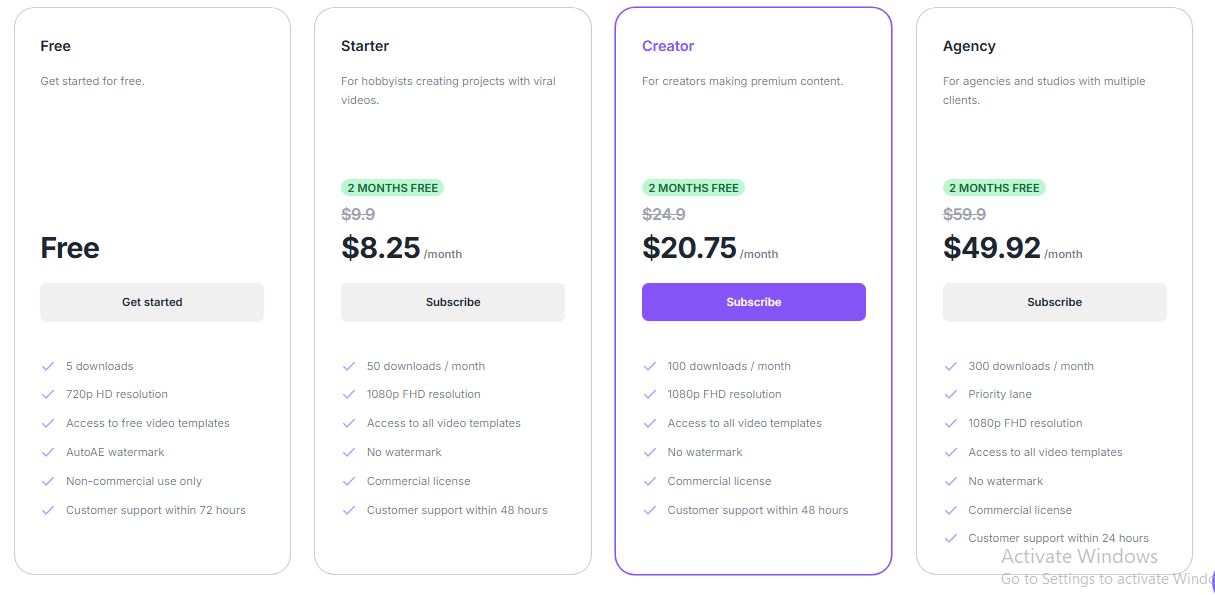Click checkmark next to "AutoAE watermark"
This screenshot has width=1215, height=595.
(x=48, y=452)
